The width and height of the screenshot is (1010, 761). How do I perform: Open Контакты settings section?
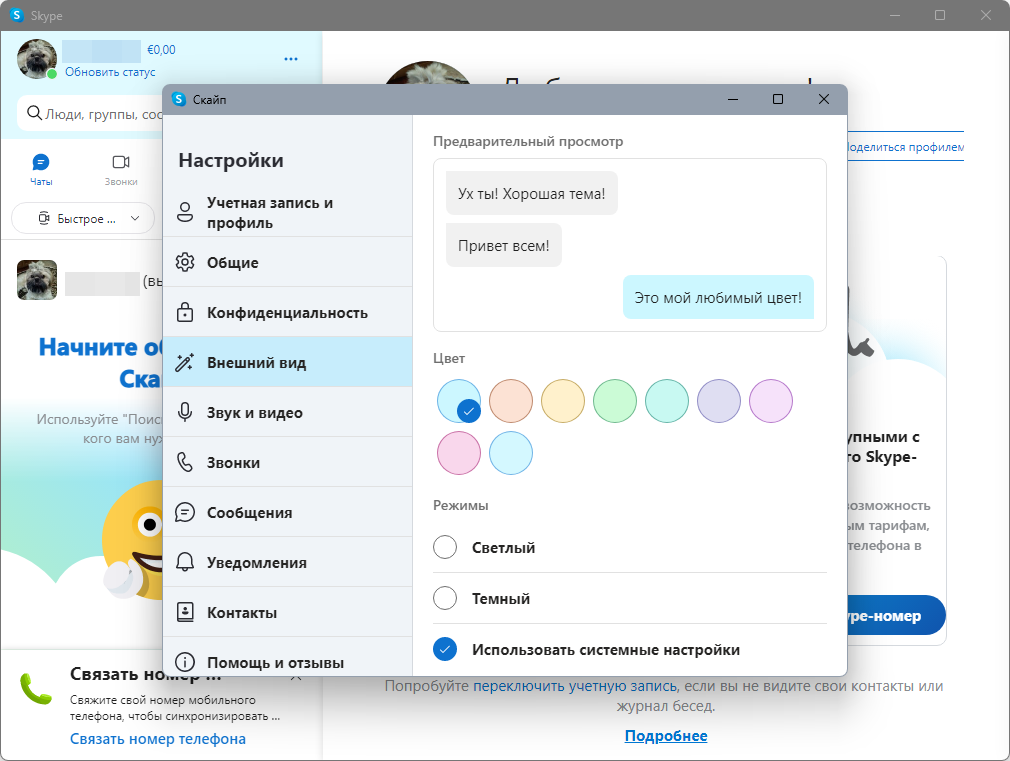click(x=287, y=612)
